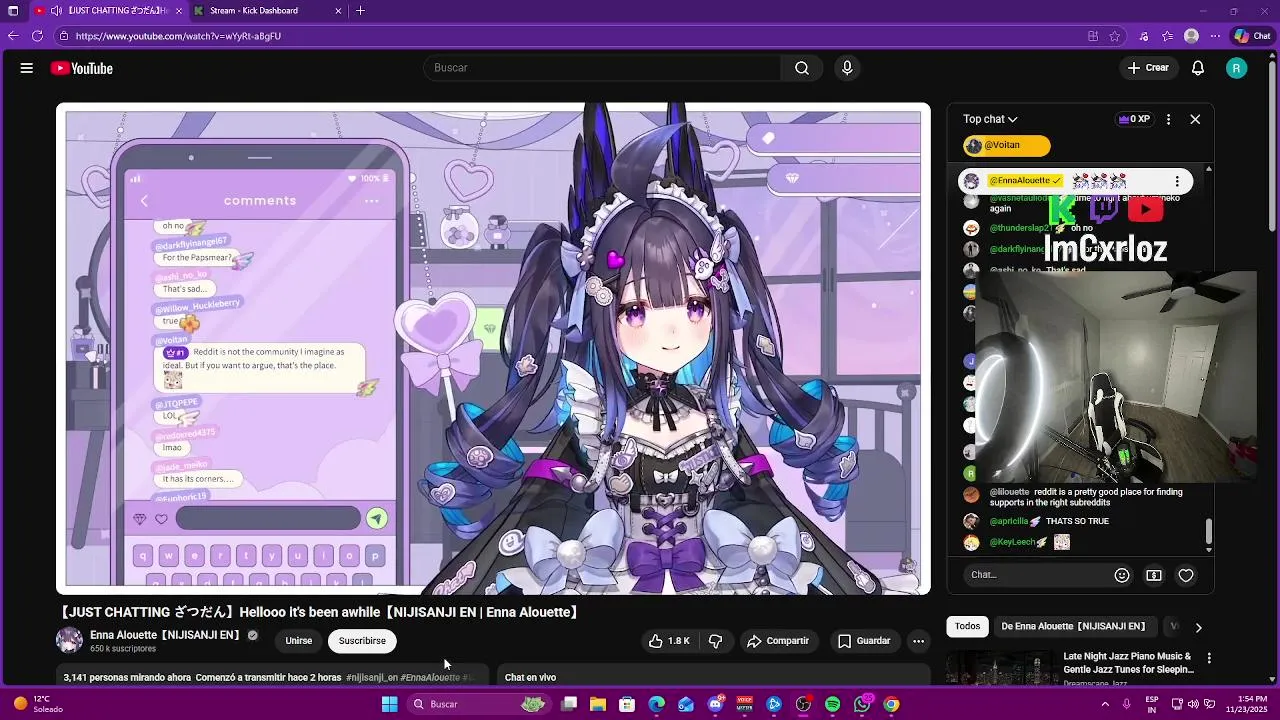Screen dimensions: 1280x720
Task: Open the browser settings ellipsis menu
Action: point(1216,36)
